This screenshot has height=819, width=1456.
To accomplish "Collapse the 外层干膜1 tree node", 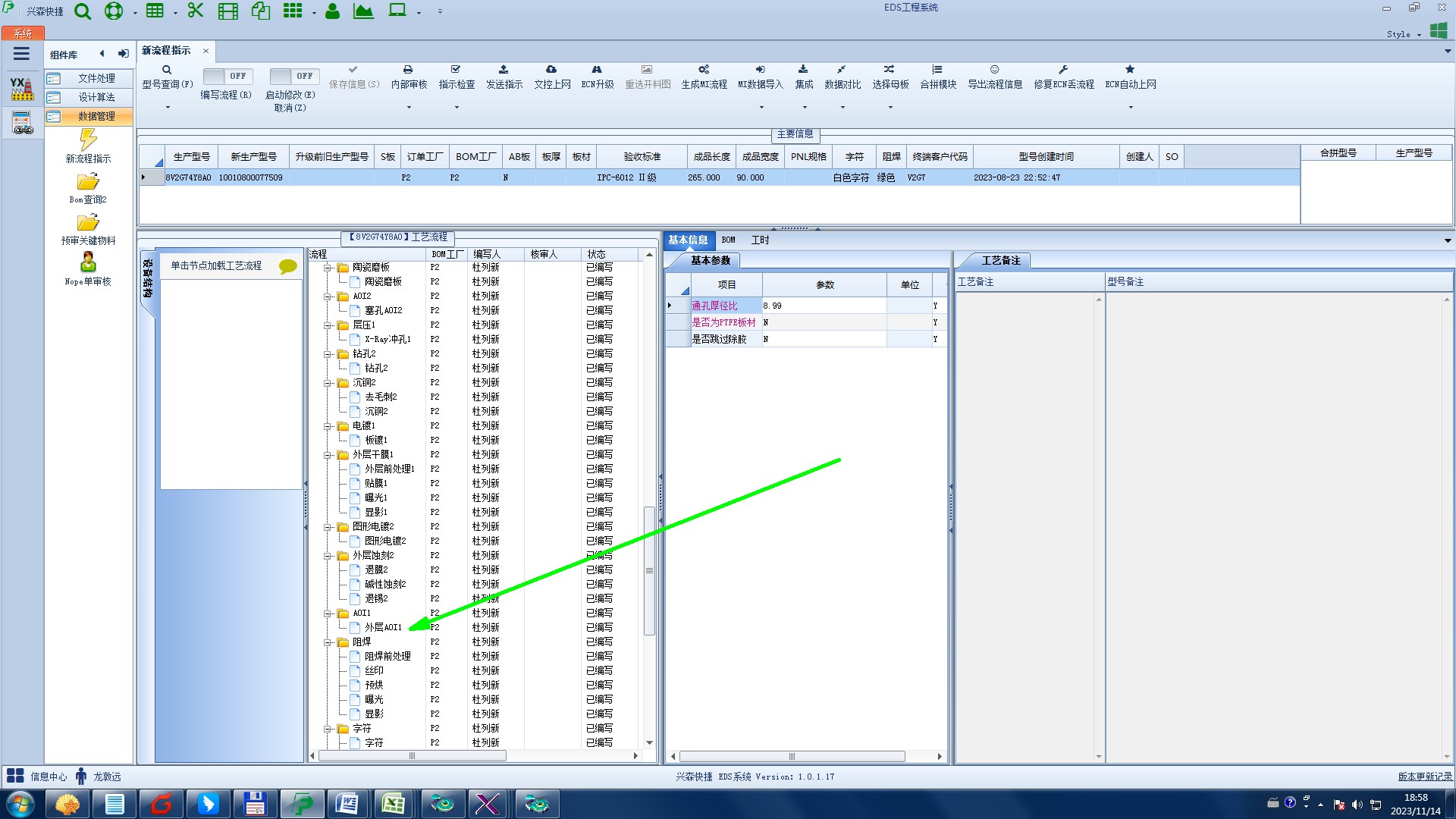I will [x=328, y=455].
